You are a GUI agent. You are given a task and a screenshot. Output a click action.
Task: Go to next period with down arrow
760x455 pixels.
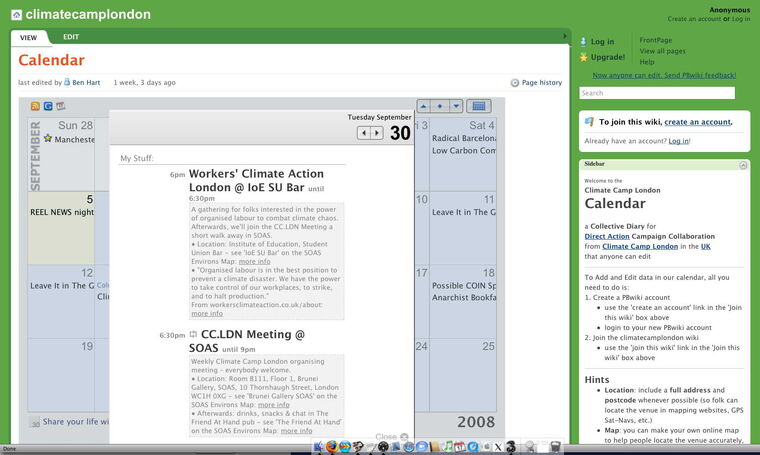tap(456, 106)
